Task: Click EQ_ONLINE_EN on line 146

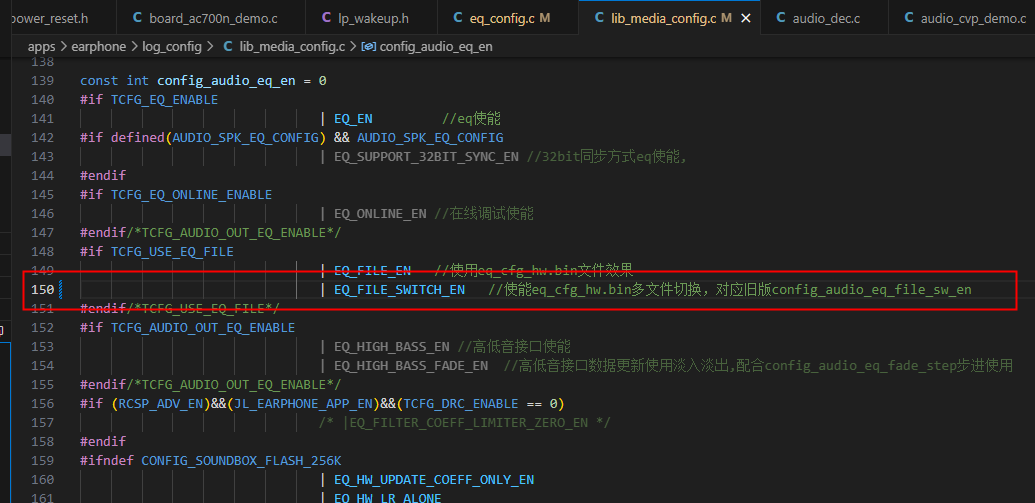Action: pyautogui.click(x=380, y=214)
